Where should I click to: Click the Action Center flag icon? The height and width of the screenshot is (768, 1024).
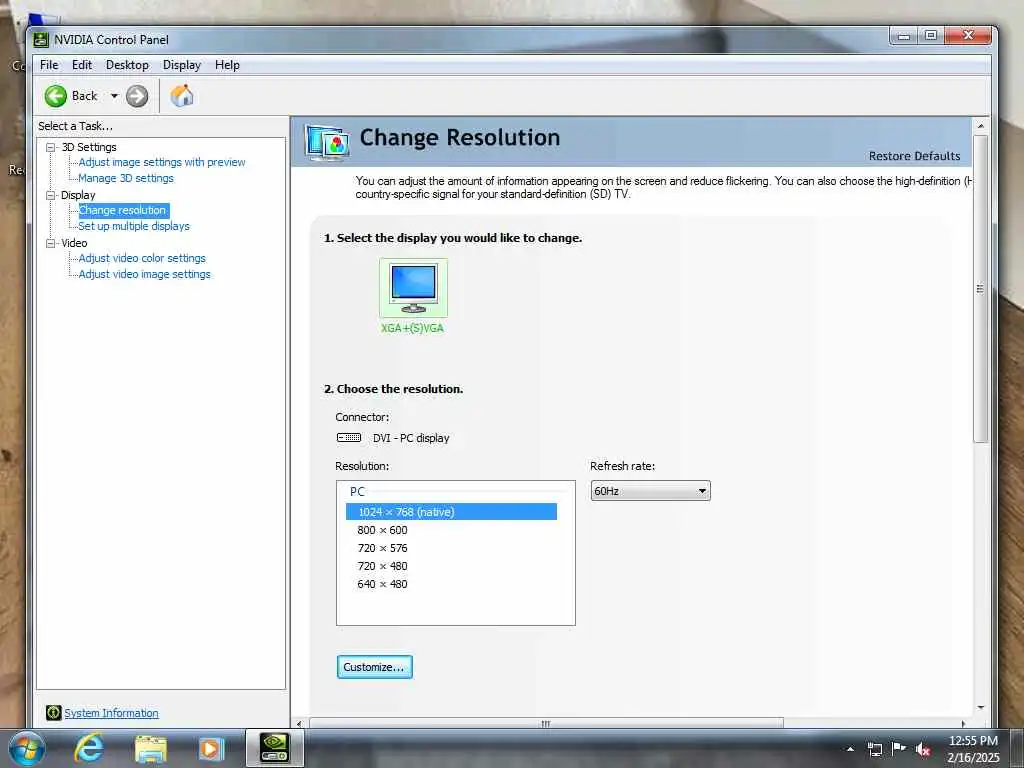pos(899,749)
